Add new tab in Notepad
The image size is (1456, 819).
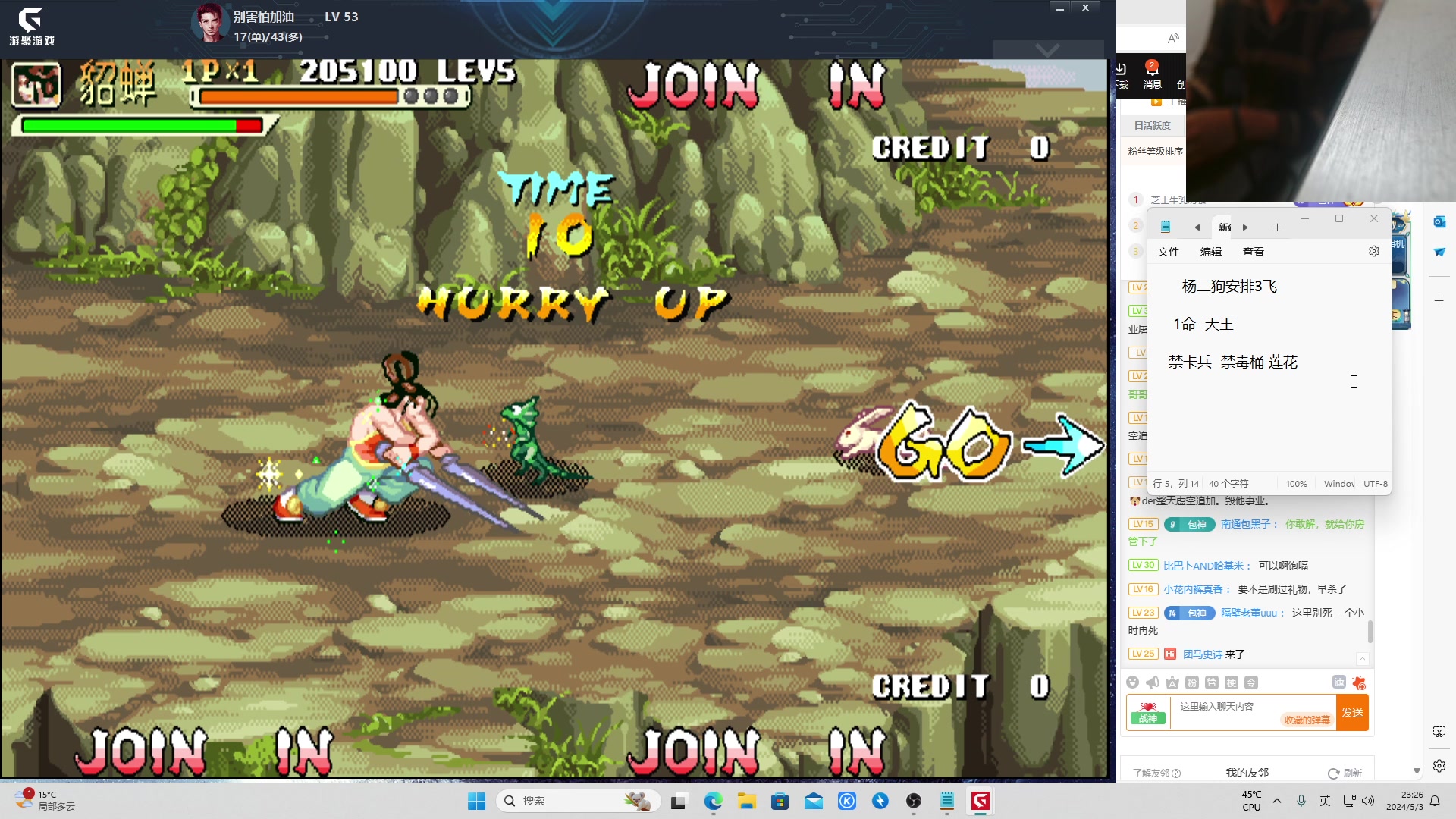click(x=1277, y=227)
